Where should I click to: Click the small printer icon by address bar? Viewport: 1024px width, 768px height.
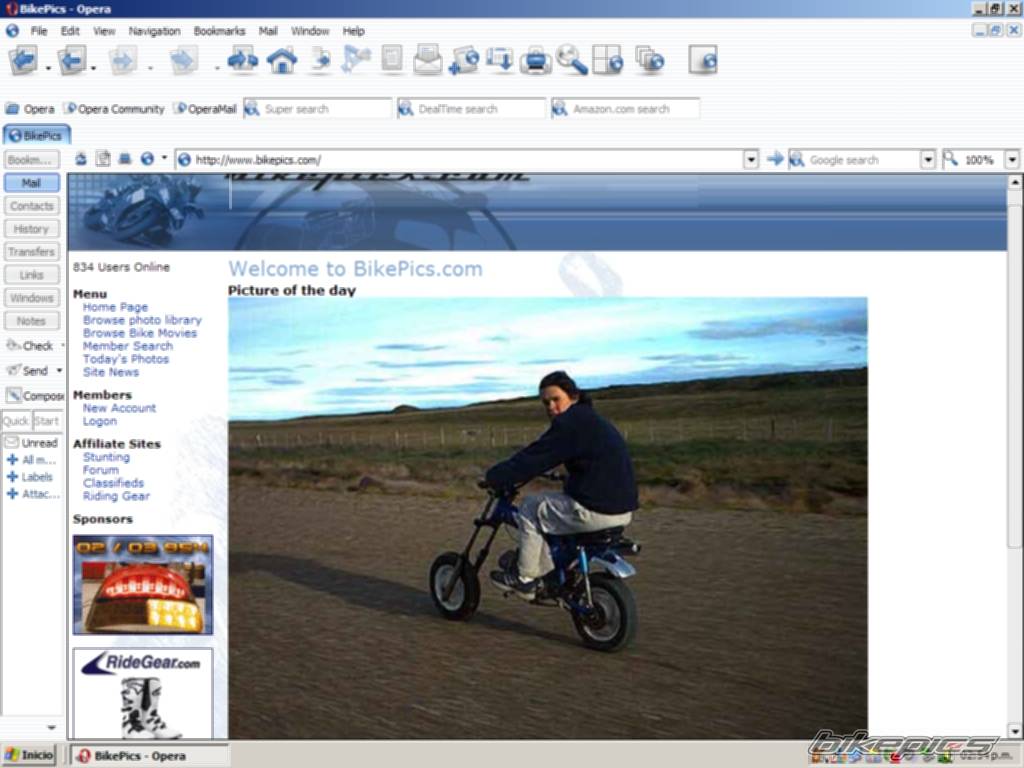tap(125, 159)
